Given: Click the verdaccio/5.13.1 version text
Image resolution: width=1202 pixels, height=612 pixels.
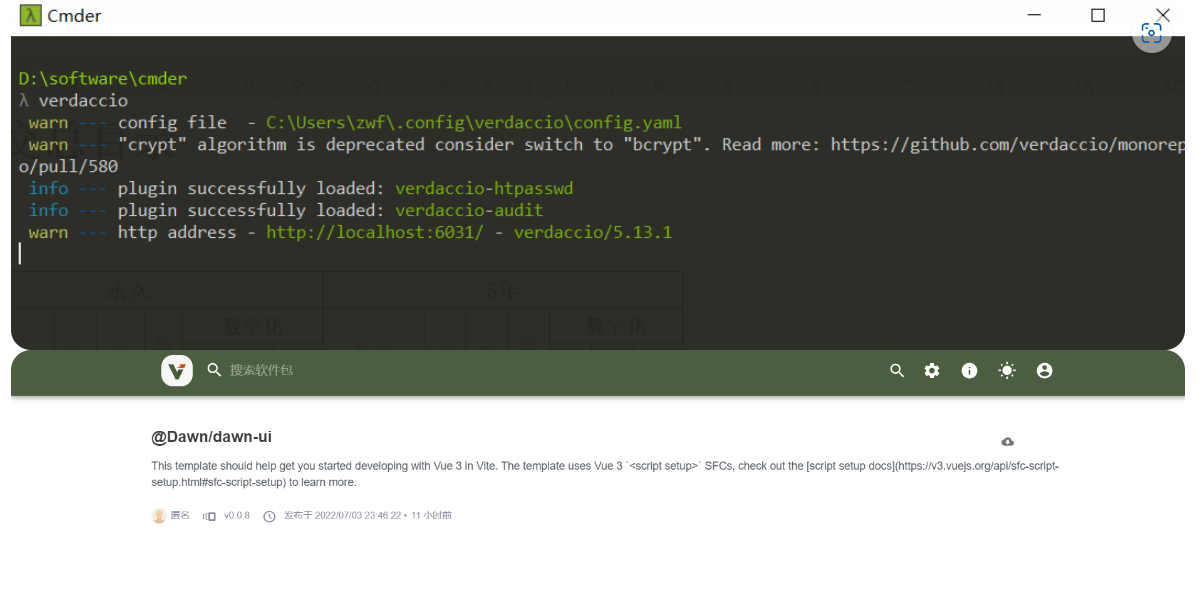Looking at the screenshot, I should tap(593, 233).
